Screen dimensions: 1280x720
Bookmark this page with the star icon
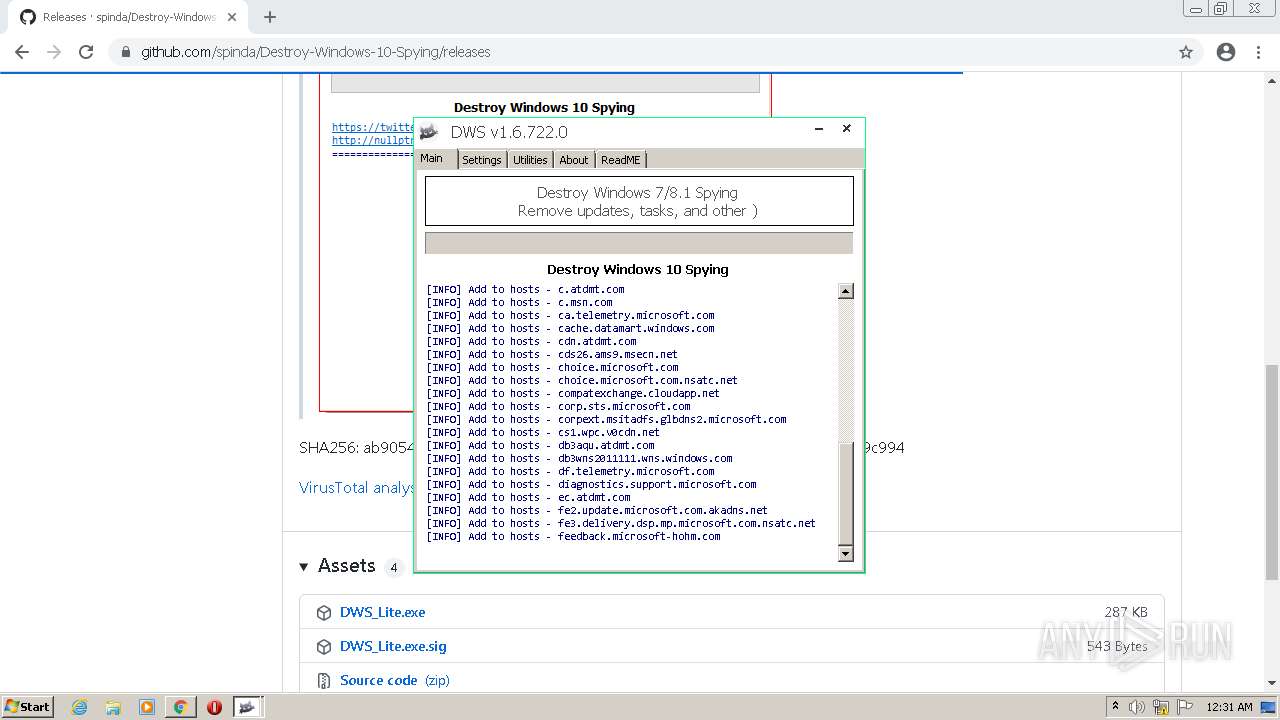pos(1186,52)
